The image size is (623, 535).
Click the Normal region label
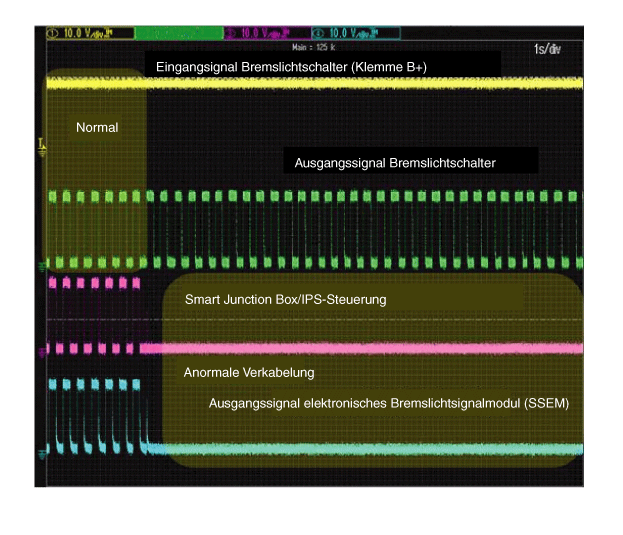97,128
